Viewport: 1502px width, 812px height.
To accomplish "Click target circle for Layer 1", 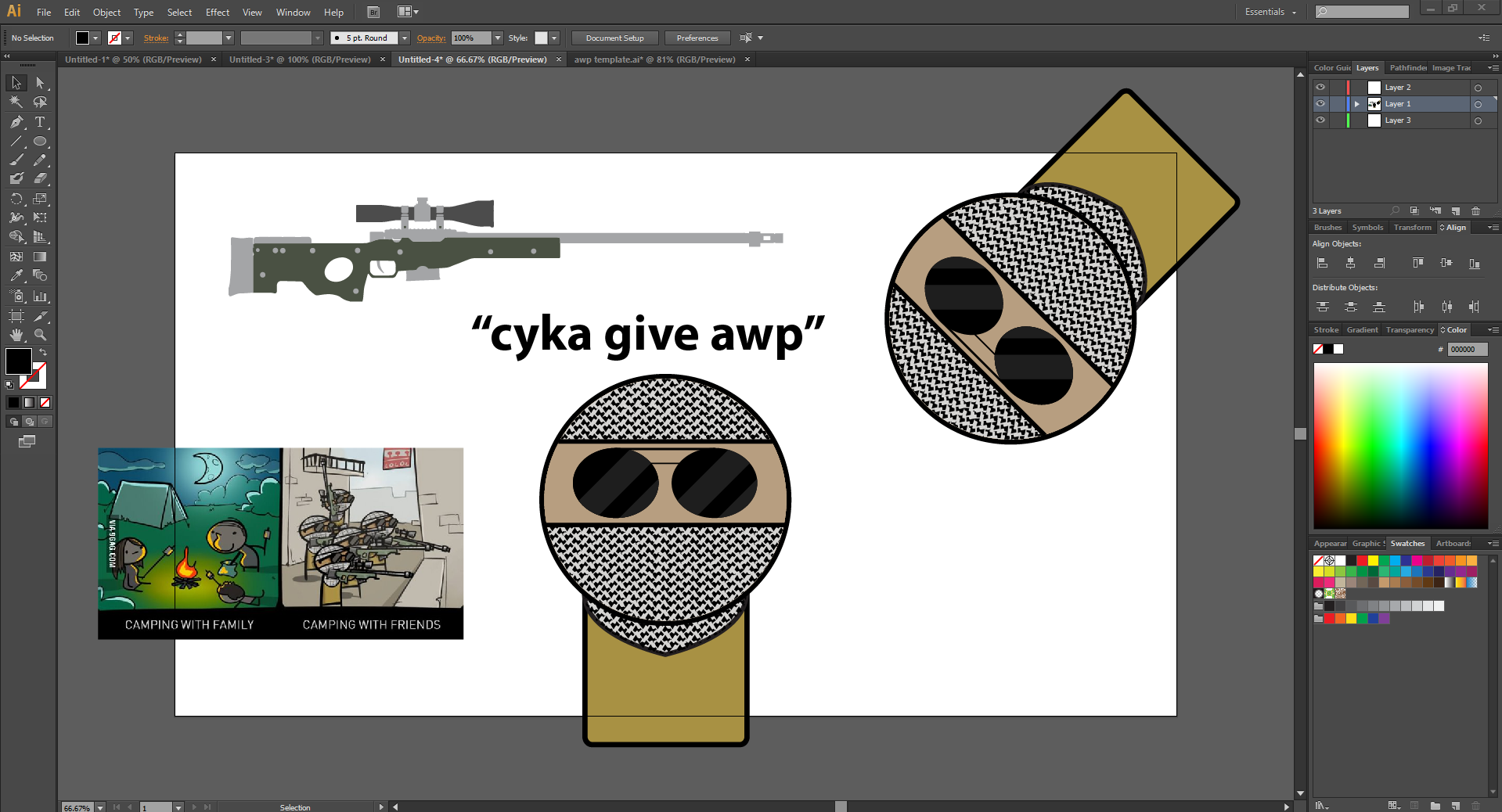I will [x=1478, y=104].
